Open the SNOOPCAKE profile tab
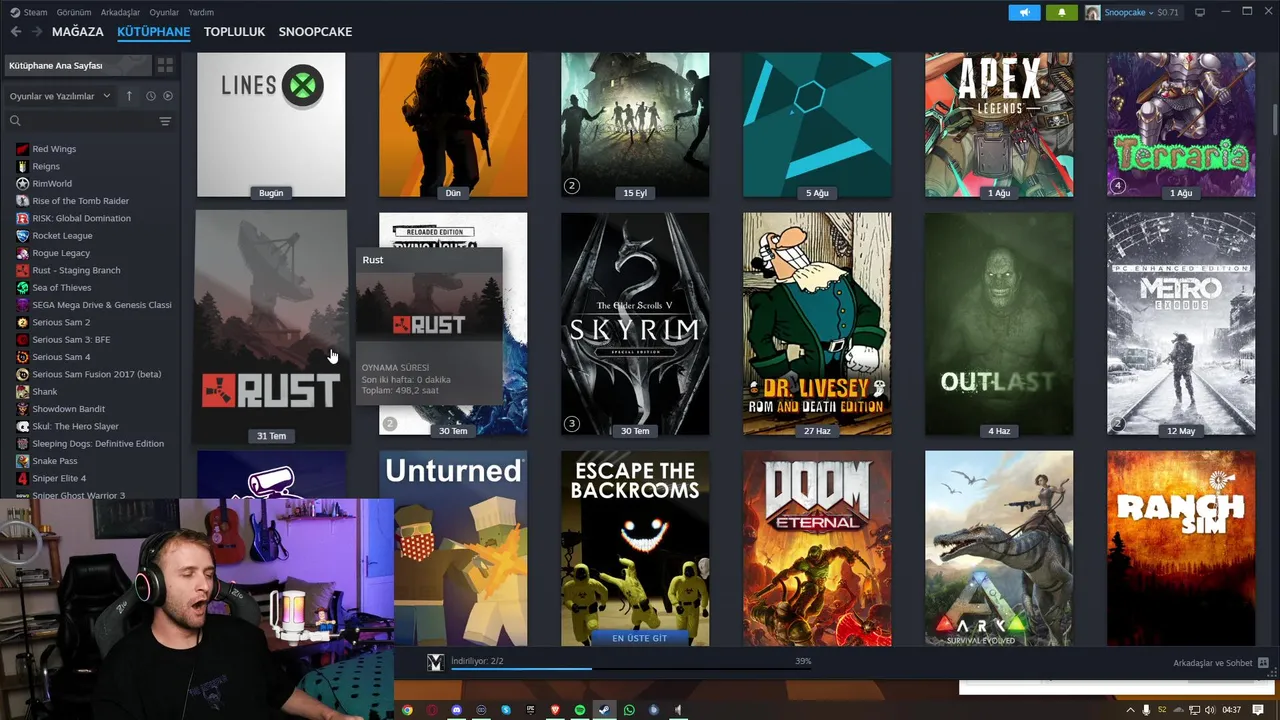Screen dimensions: 1280x720 315,32
